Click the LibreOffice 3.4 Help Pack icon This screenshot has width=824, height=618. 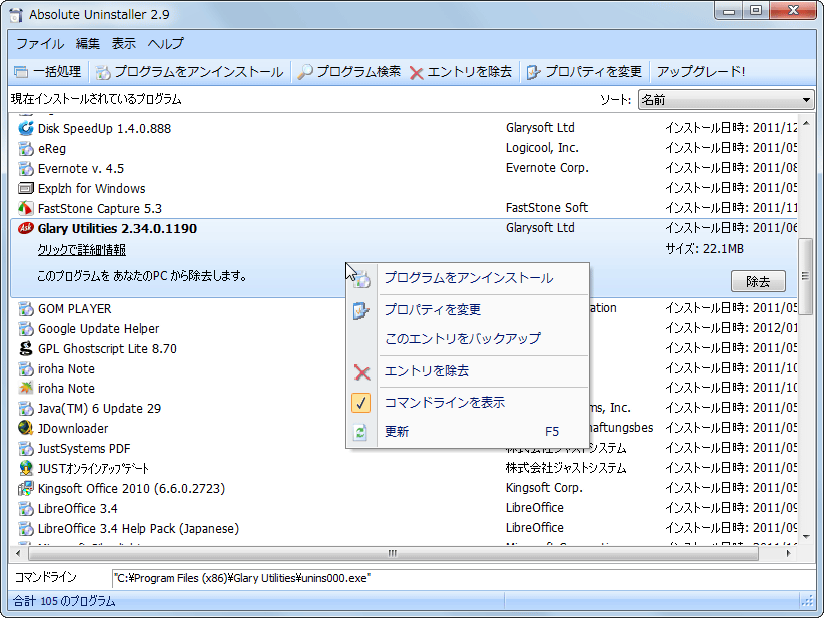pyautogui.click(x=25, y=528)
